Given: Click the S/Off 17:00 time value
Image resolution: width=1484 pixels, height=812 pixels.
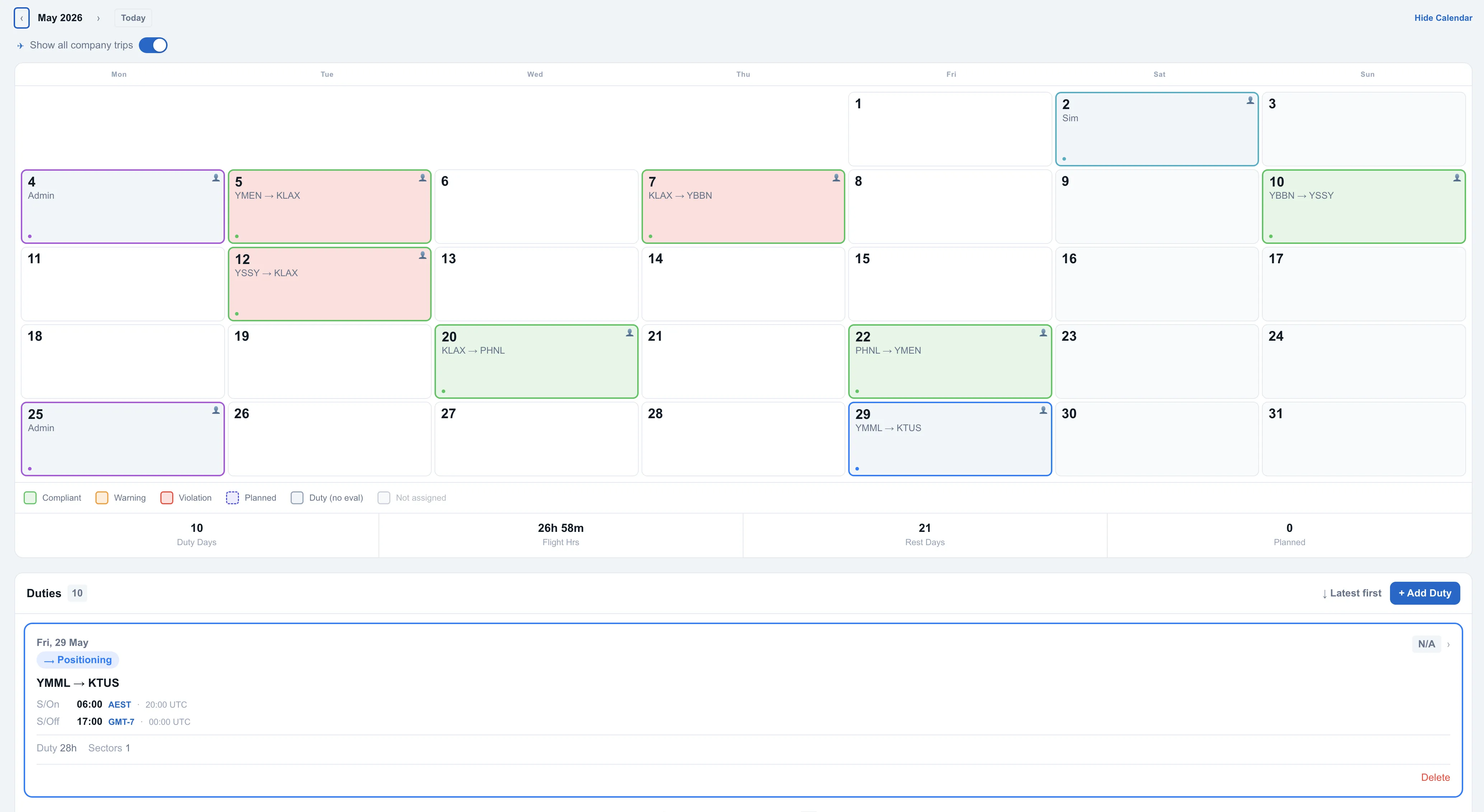Looking at the screenshot, I should click(89, 722).
